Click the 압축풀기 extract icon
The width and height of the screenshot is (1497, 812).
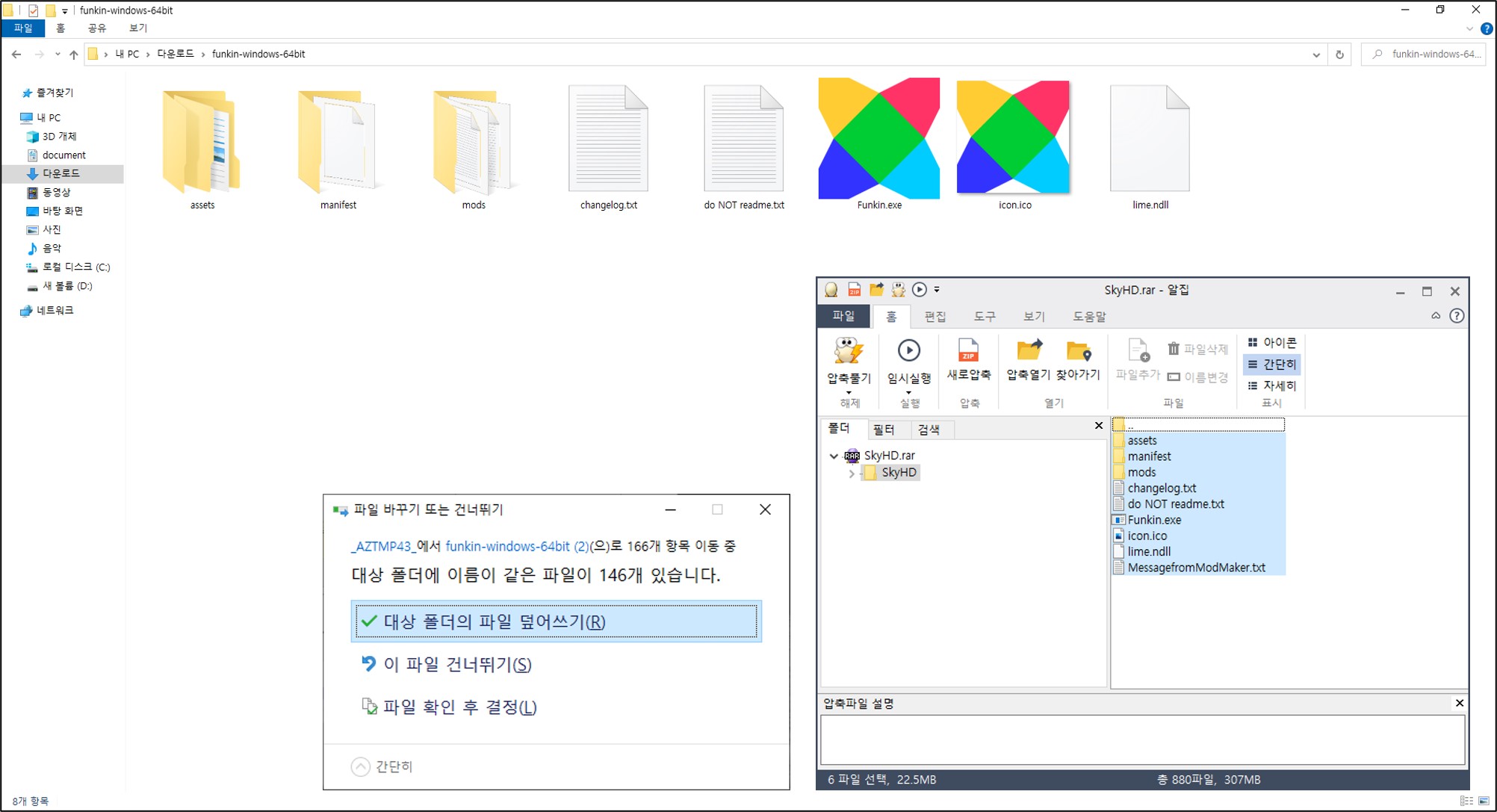(849, 351)
